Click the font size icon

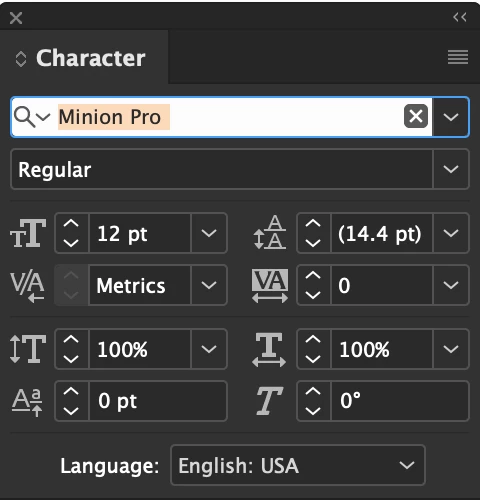click(x=28, y=233)
